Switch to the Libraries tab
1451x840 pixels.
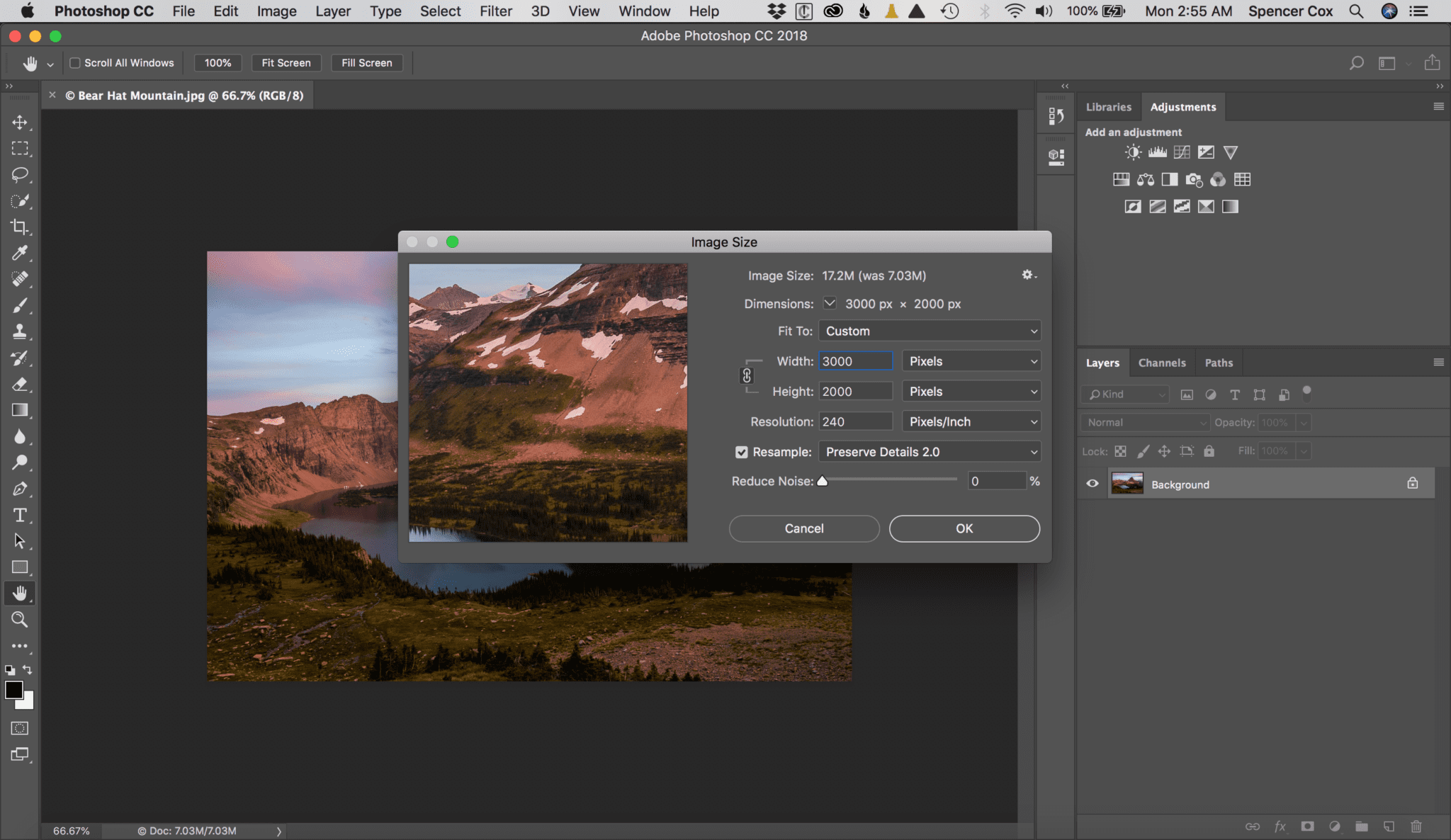point(1108,106)
